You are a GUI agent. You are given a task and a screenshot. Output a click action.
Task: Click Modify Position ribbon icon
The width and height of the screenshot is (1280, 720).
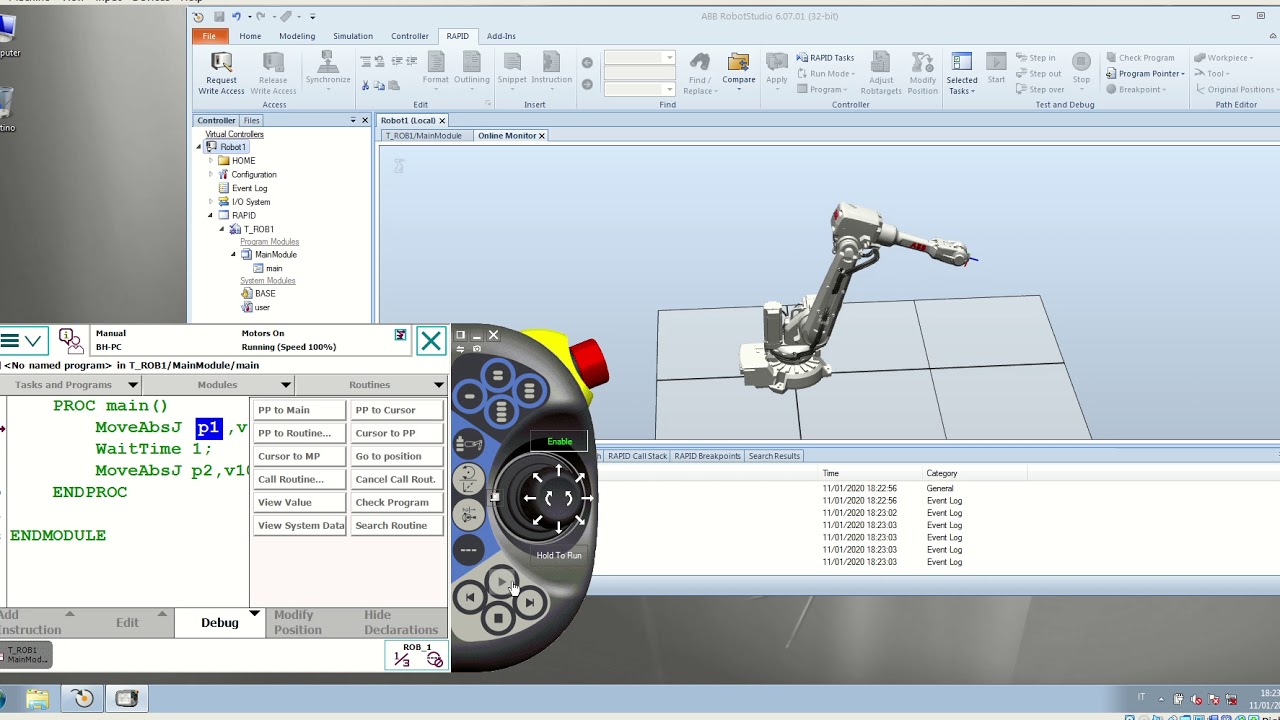923,73
